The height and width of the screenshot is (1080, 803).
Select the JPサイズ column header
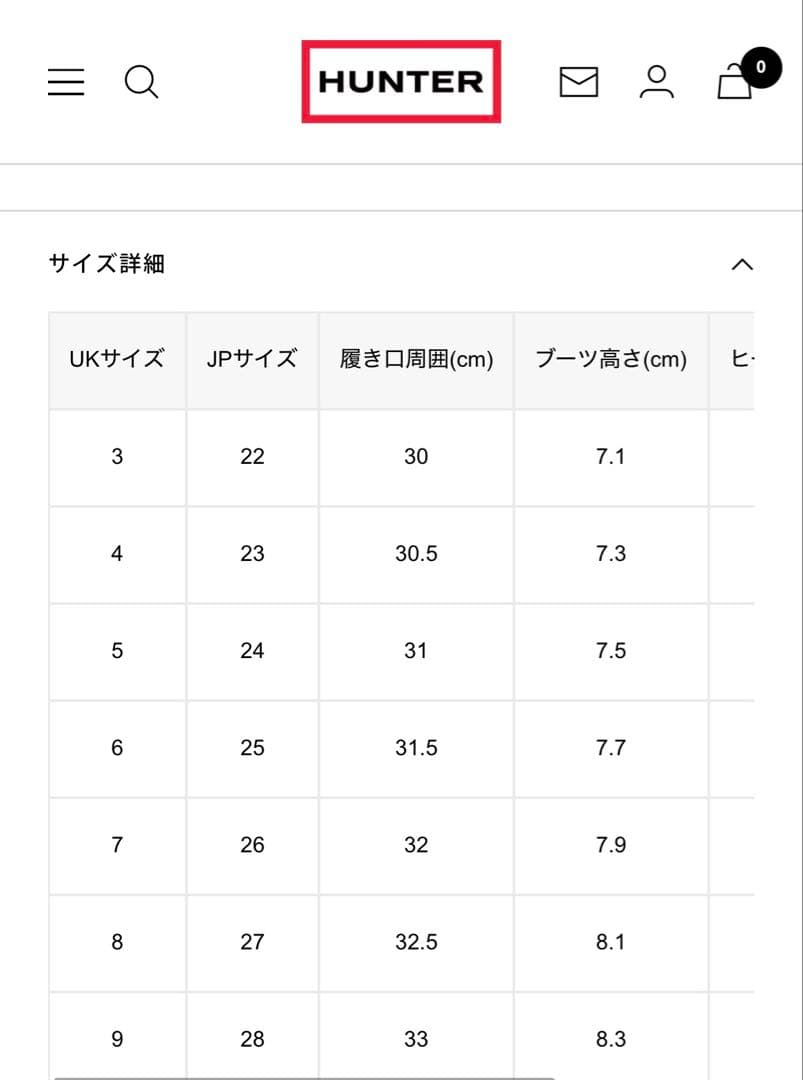pyautogui.click(x=251, y=359)
